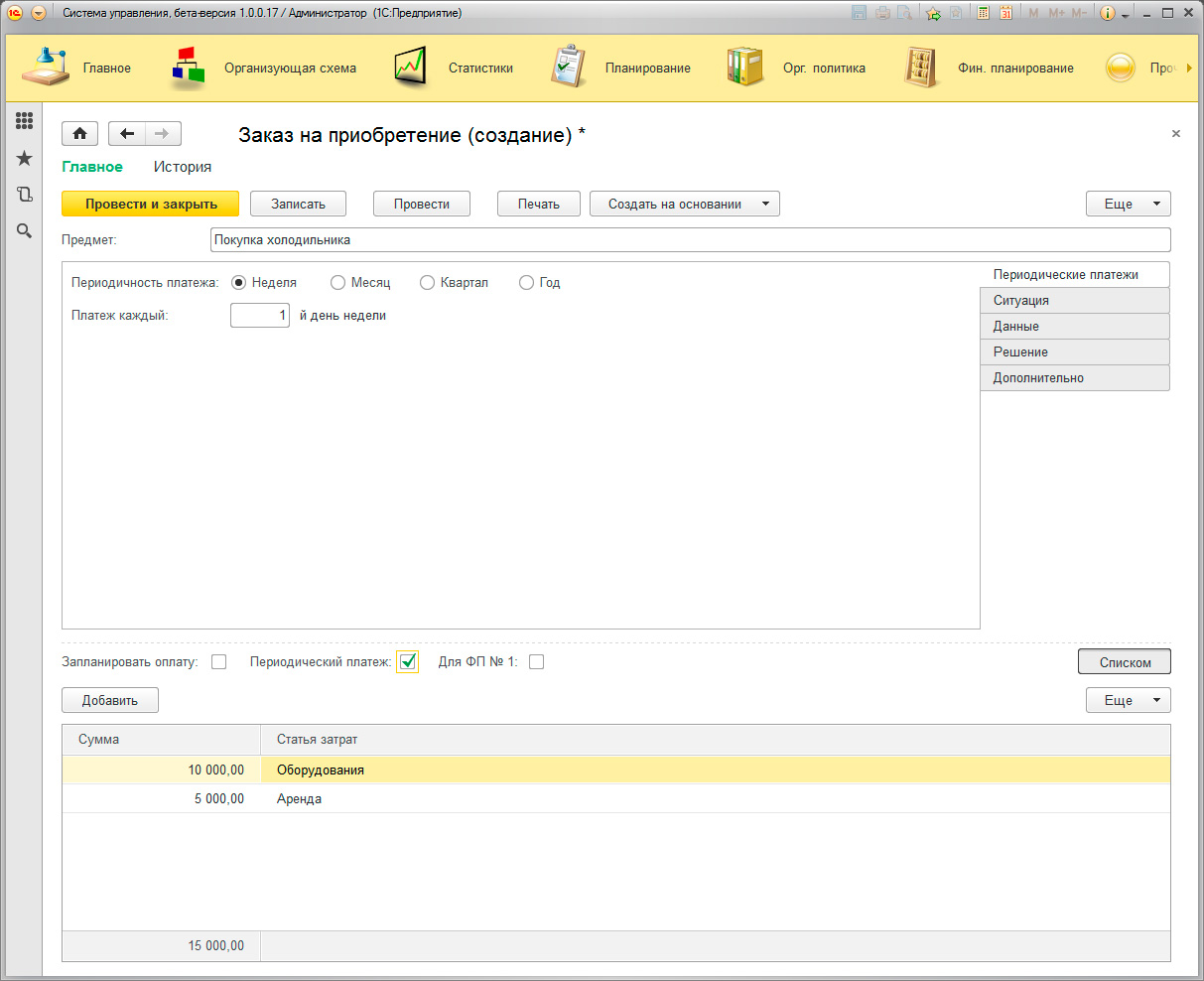Screen dimensions: 1204x981
Task: Click the Сумма column header
Action: coord(161,740)
